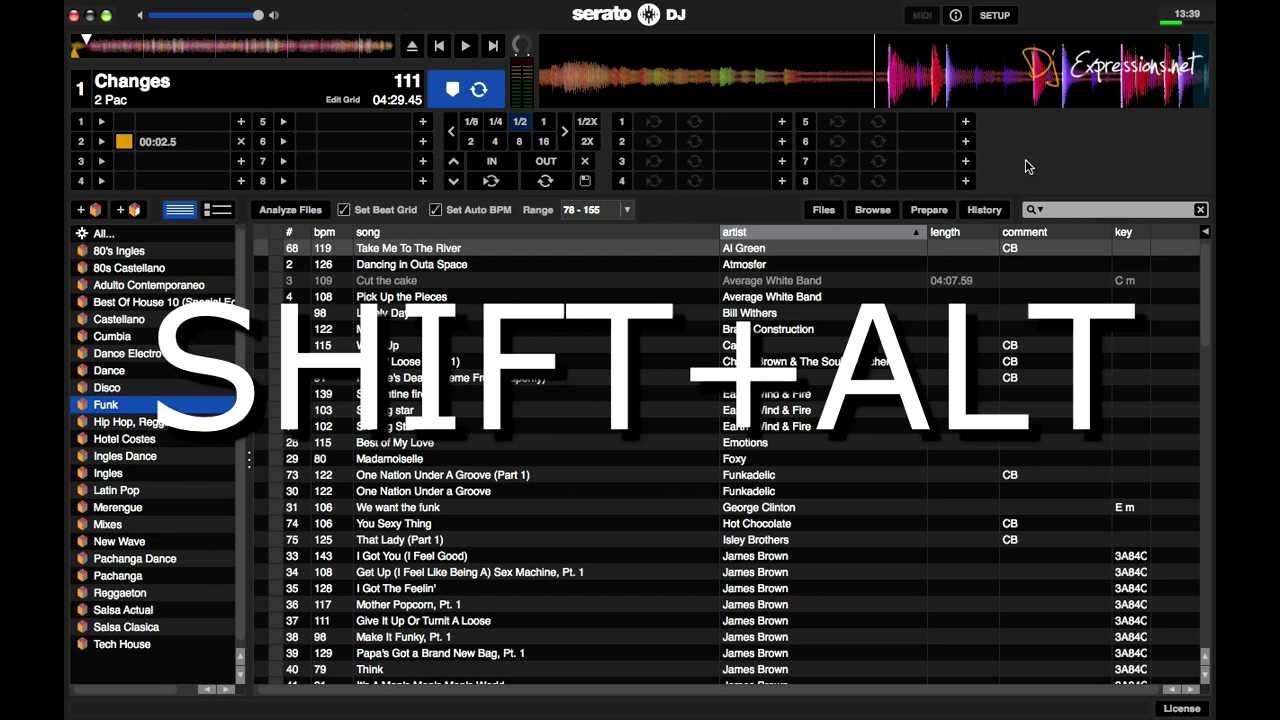Eject the track from deck 1
Image resolution: width=1280 pixels, height=720 pixels.
[x=412, y=46]
